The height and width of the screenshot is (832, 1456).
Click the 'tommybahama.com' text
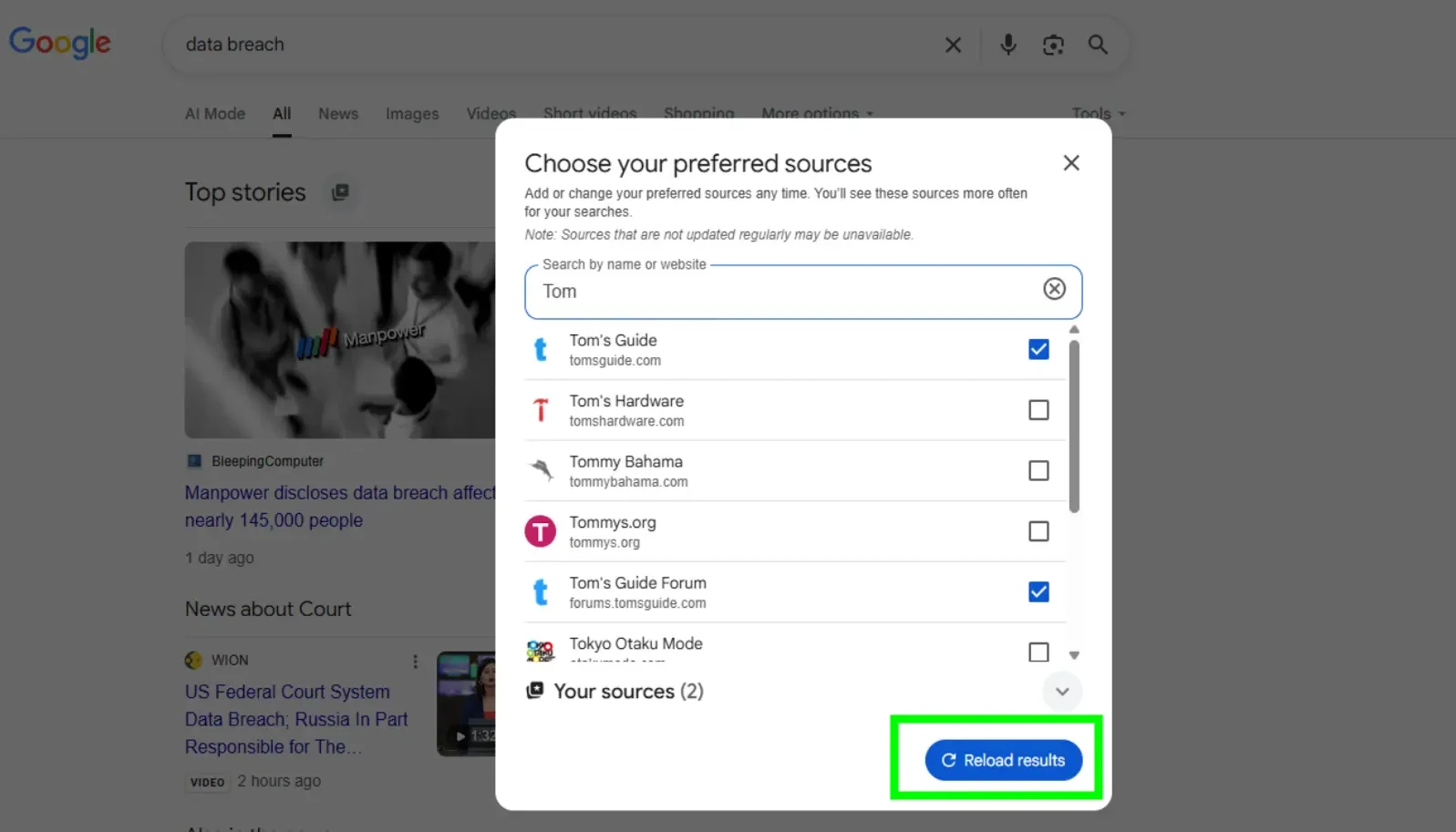[629, 482]
